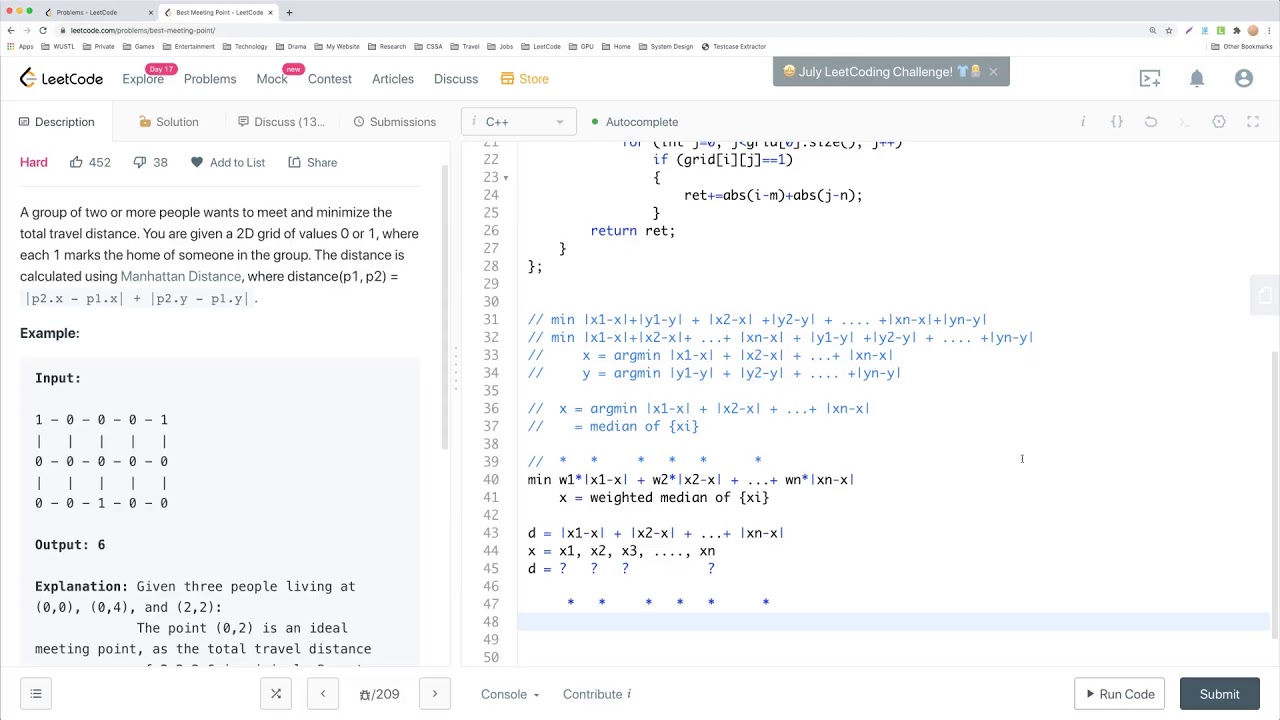Toggle the Autocomplete indicator
This screenshot has height=720, width=1280.
point(635,122)
